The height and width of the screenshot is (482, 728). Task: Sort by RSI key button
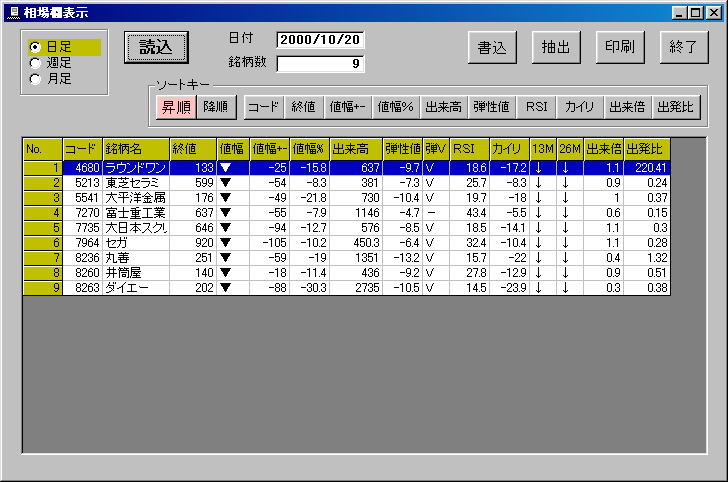click(x=537, y=106)
